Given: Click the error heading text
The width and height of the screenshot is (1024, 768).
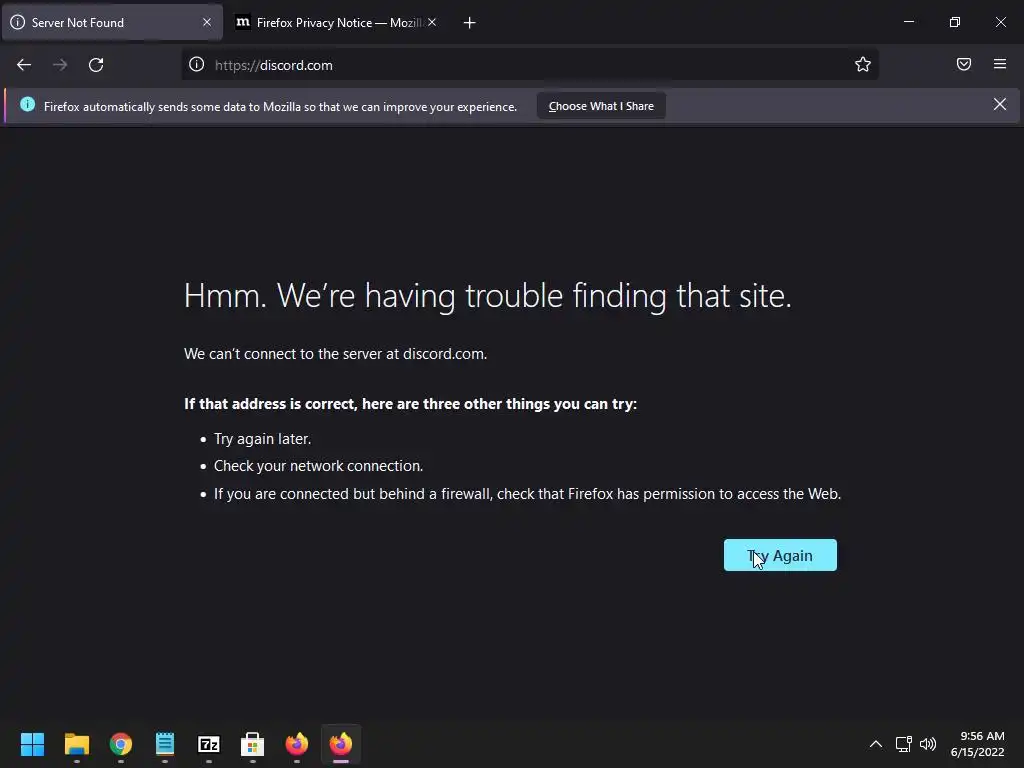Looking at the screenshot, I should point(488,296).
